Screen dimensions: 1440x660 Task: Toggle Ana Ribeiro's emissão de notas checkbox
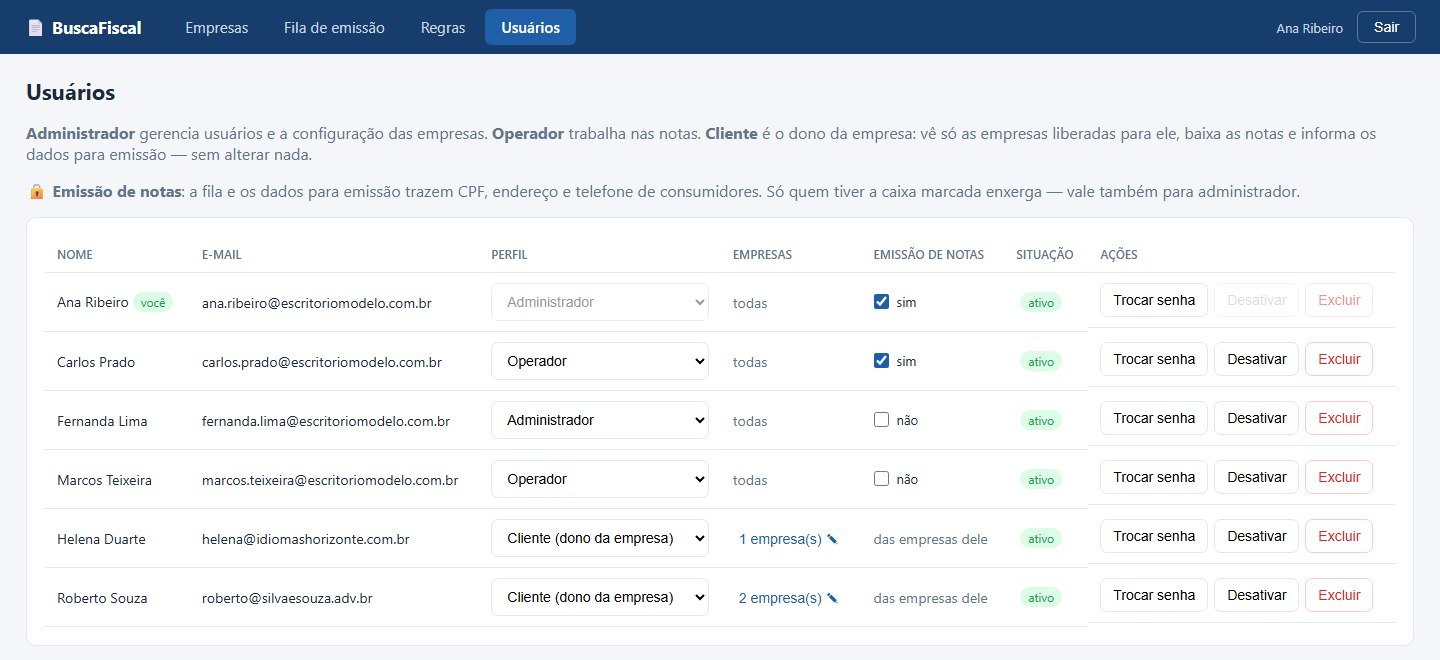881,302
